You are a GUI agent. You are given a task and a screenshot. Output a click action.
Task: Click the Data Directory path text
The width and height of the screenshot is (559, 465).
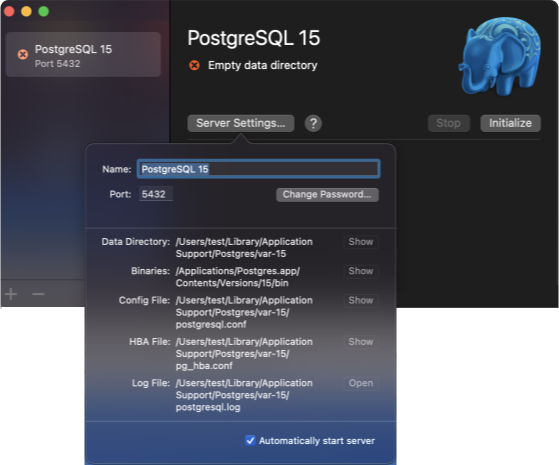(x=244, y=248)
